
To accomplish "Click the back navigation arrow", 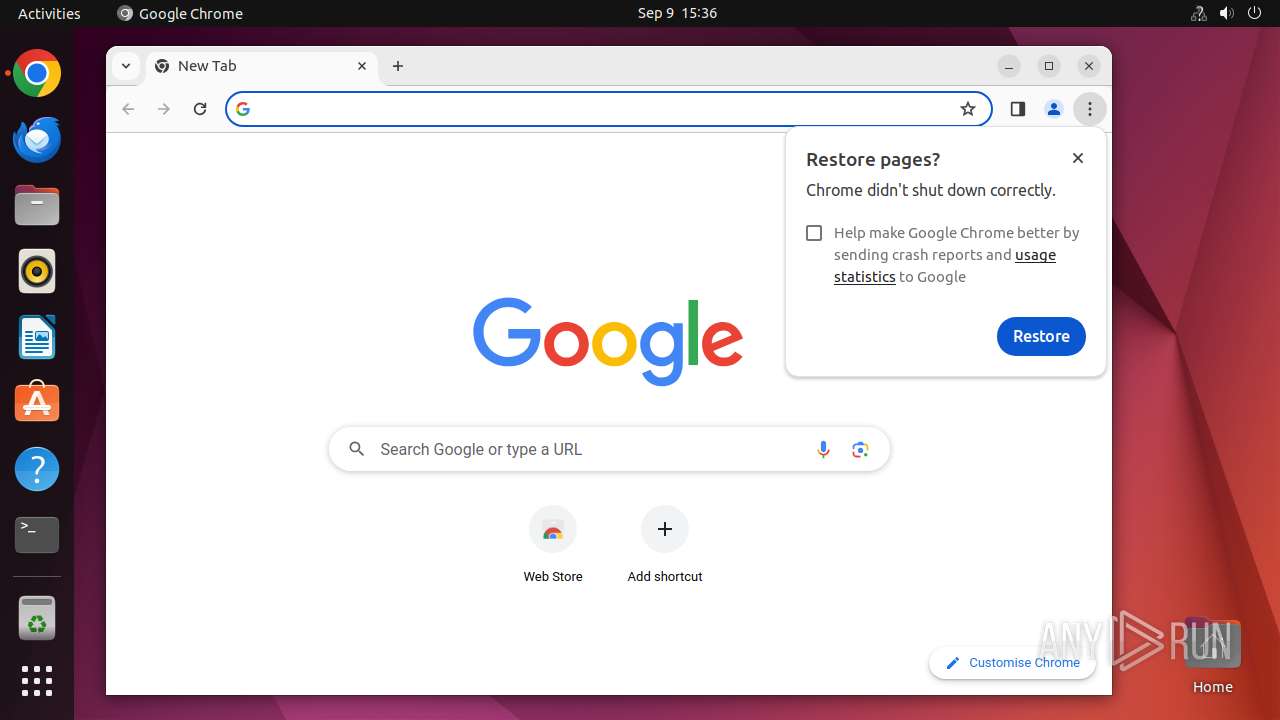I will click(128, 109).
